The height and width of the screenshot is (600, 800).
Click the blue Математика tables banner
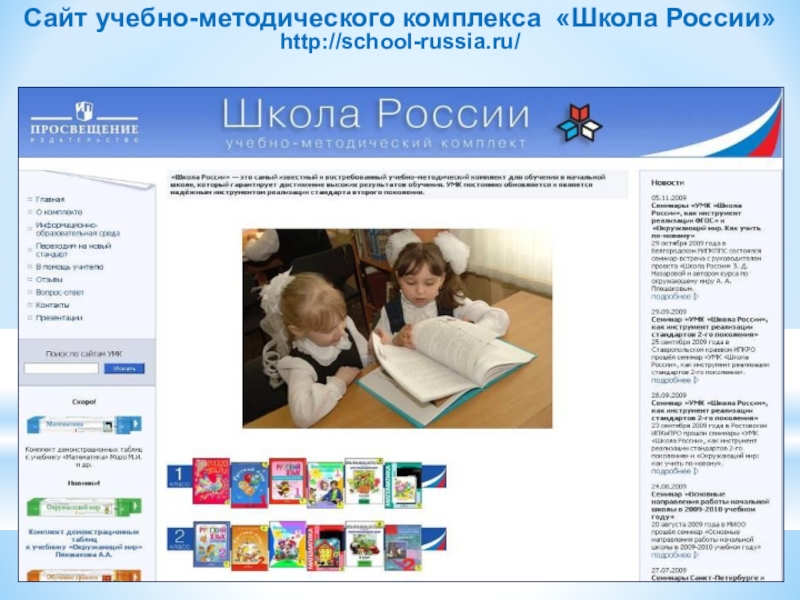pos(84,424)
